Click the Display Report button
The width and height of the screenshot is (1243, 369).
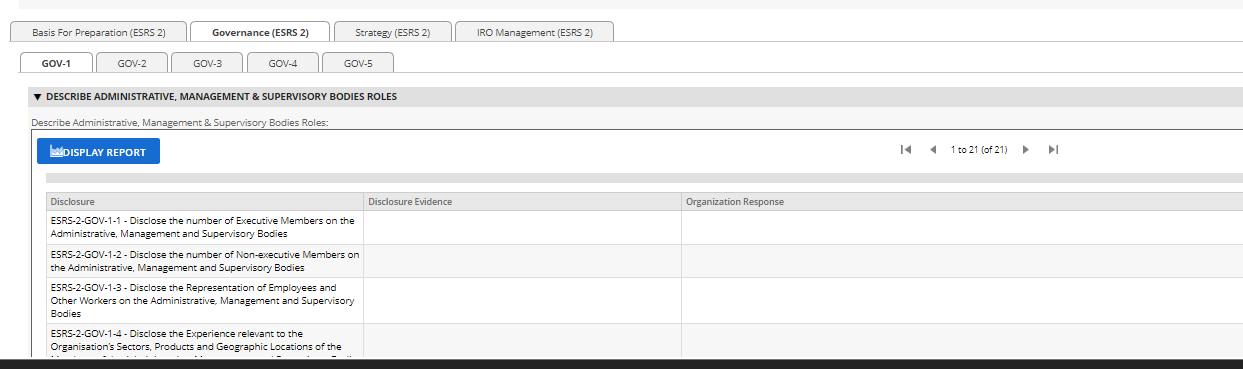(98, 152)
